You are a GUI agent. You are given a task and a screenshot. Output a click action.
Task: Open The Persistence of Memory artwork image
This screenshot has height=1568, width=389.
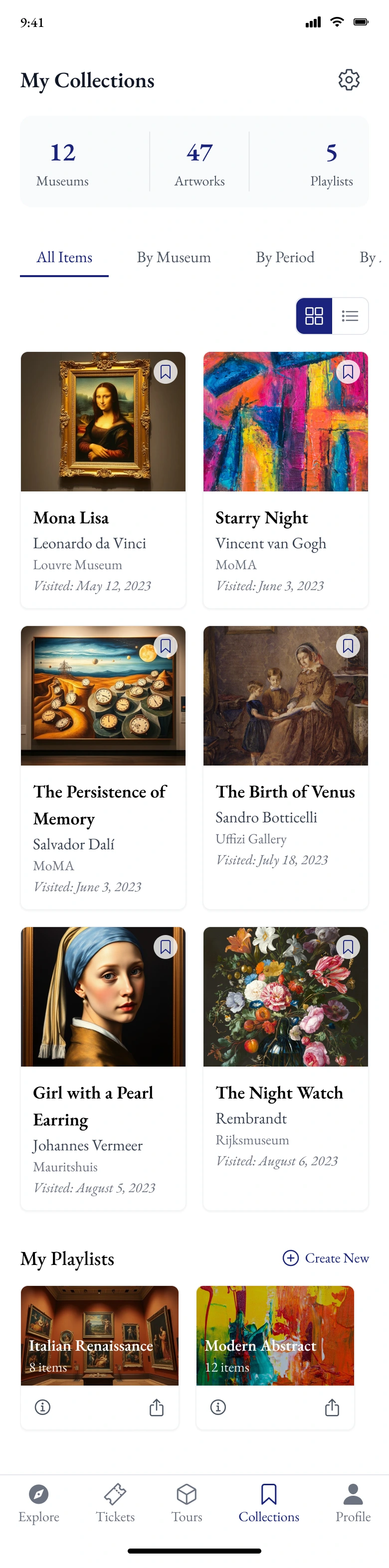click(x=103, y=695)
